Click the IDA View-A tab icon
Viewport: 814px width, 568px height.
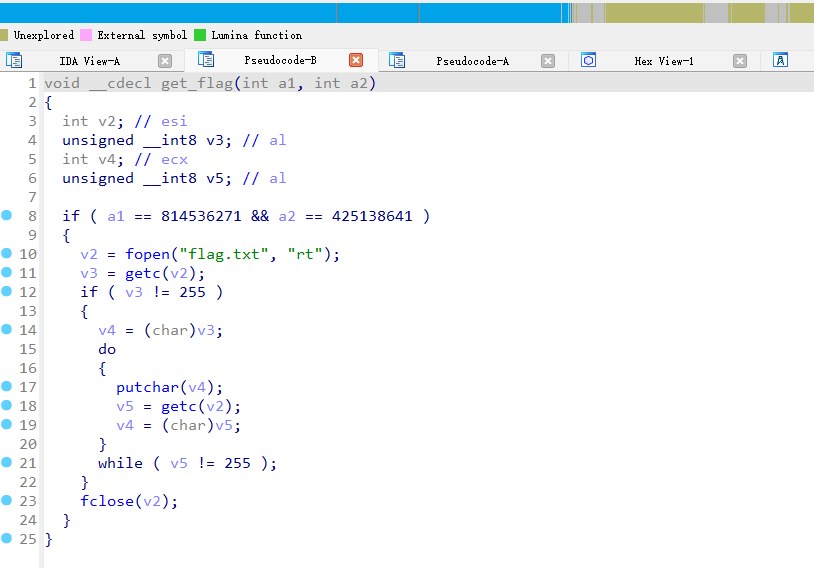[x=14, y=61]
